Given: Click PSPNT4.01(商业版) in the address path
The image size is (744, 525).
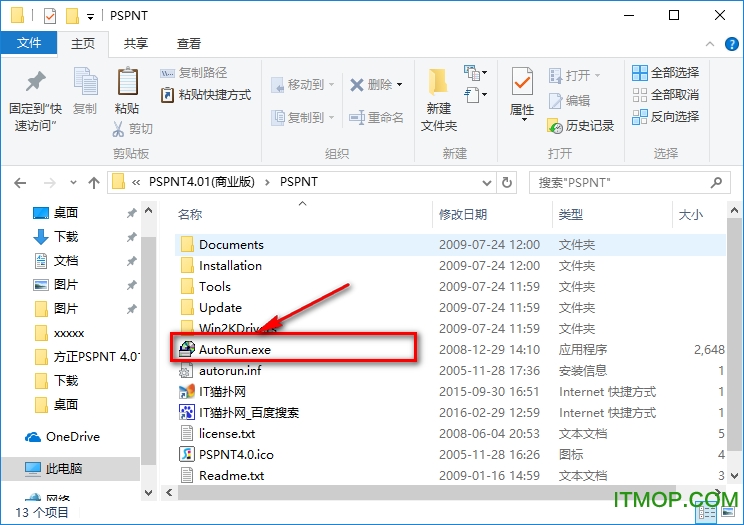Looking at the screenshot, I should coord(202,182).
